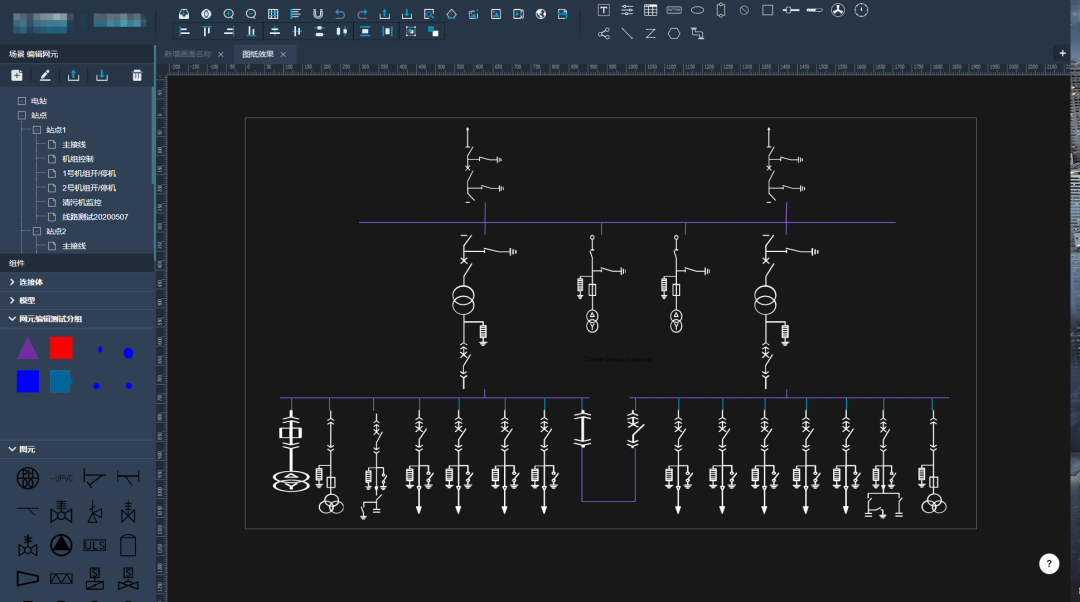
Task: Select the text tool icon
Action: click(604, 10)
